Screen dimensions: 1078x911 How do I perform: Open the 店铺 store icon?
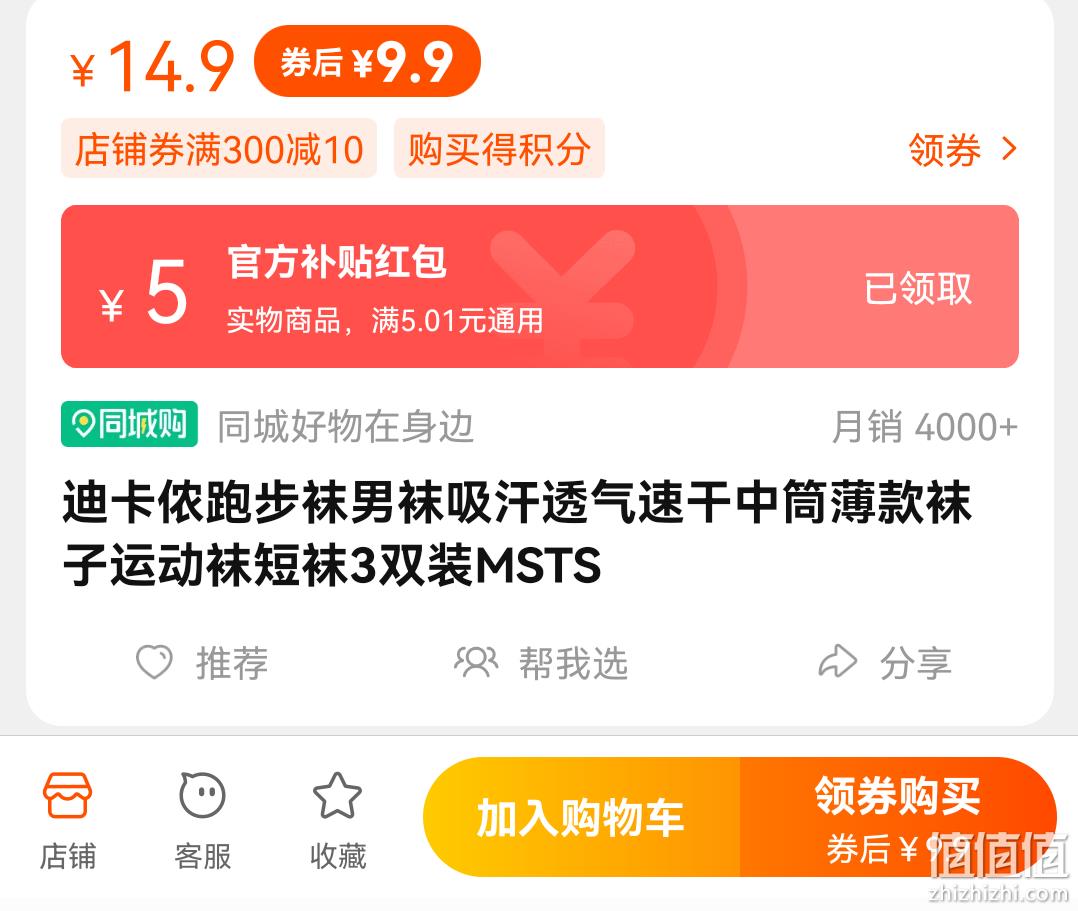click(67, 795)
